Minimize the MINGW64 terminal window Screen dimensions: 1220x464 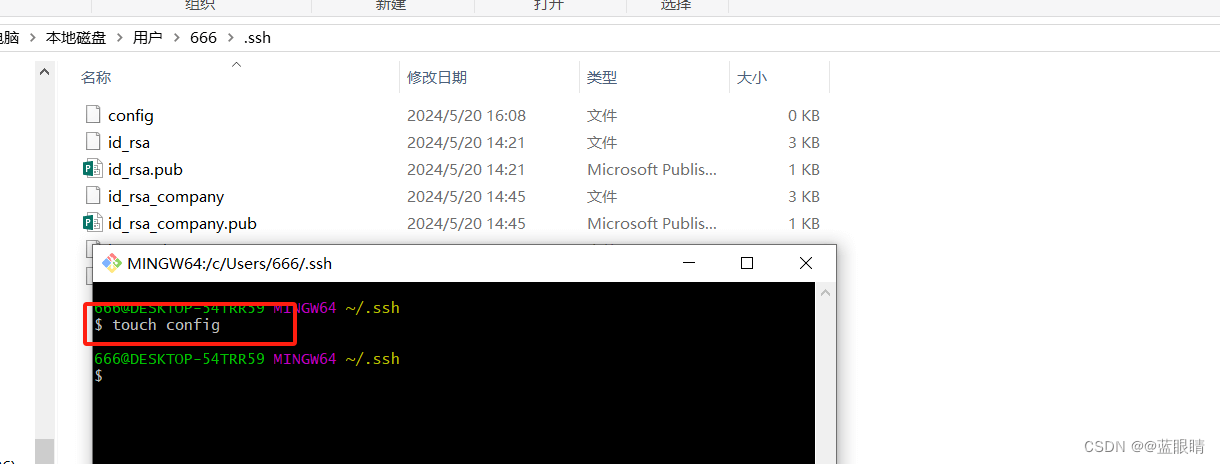coord(688,263)
